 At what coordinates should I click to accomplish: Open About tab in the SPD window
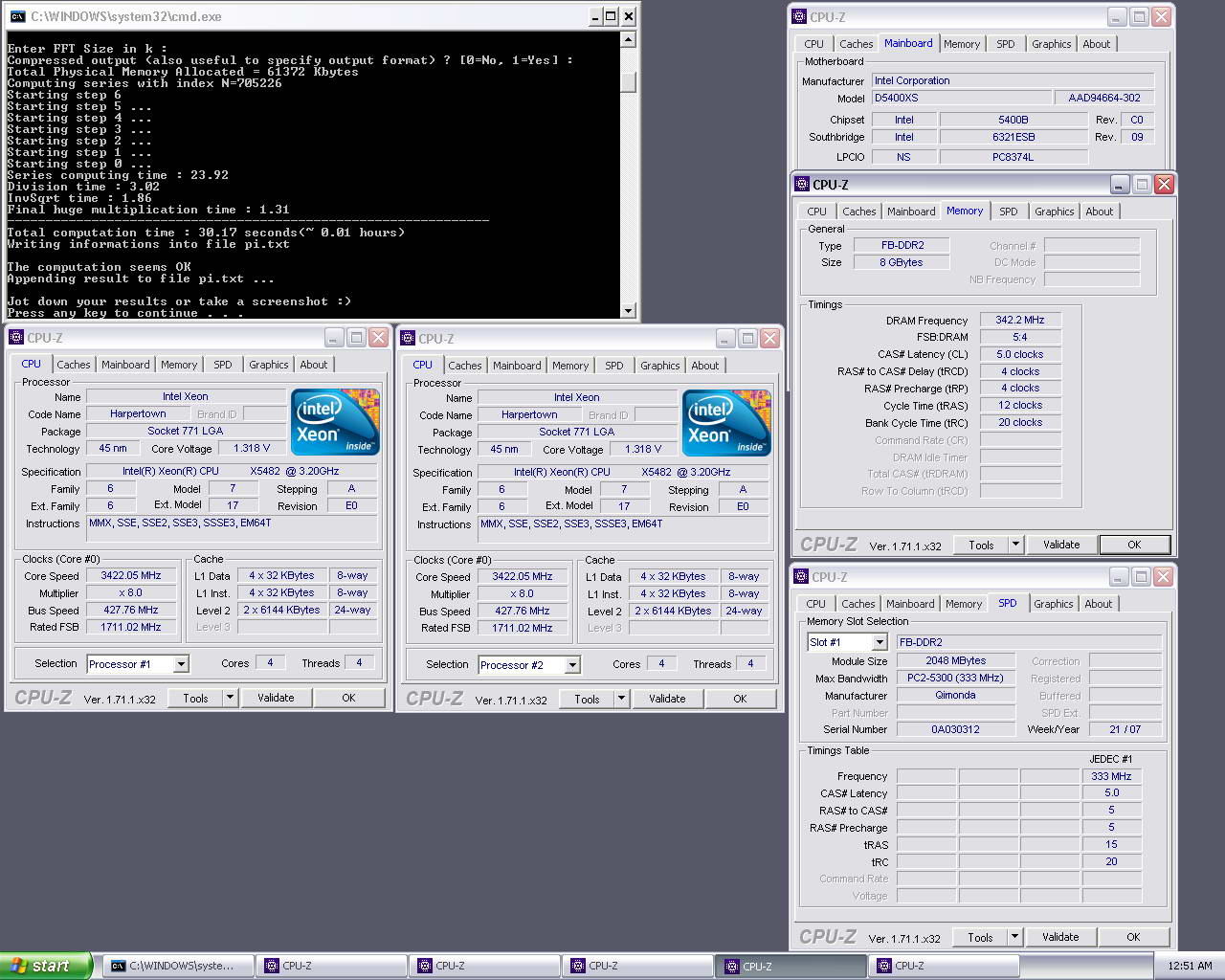point(1099,604)
